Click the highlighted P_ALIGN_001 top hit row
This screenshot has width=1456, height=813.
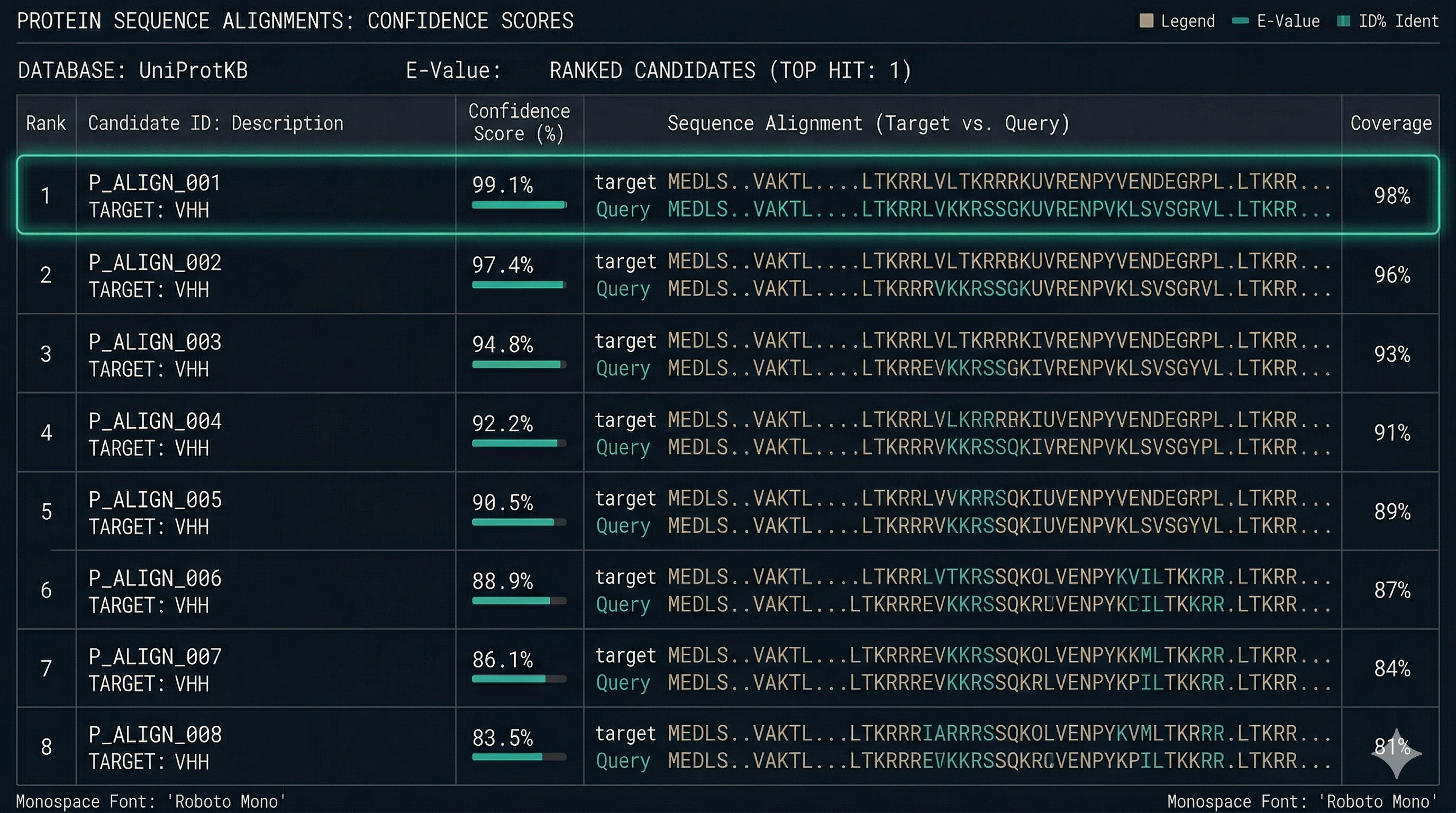click(728, 195)
